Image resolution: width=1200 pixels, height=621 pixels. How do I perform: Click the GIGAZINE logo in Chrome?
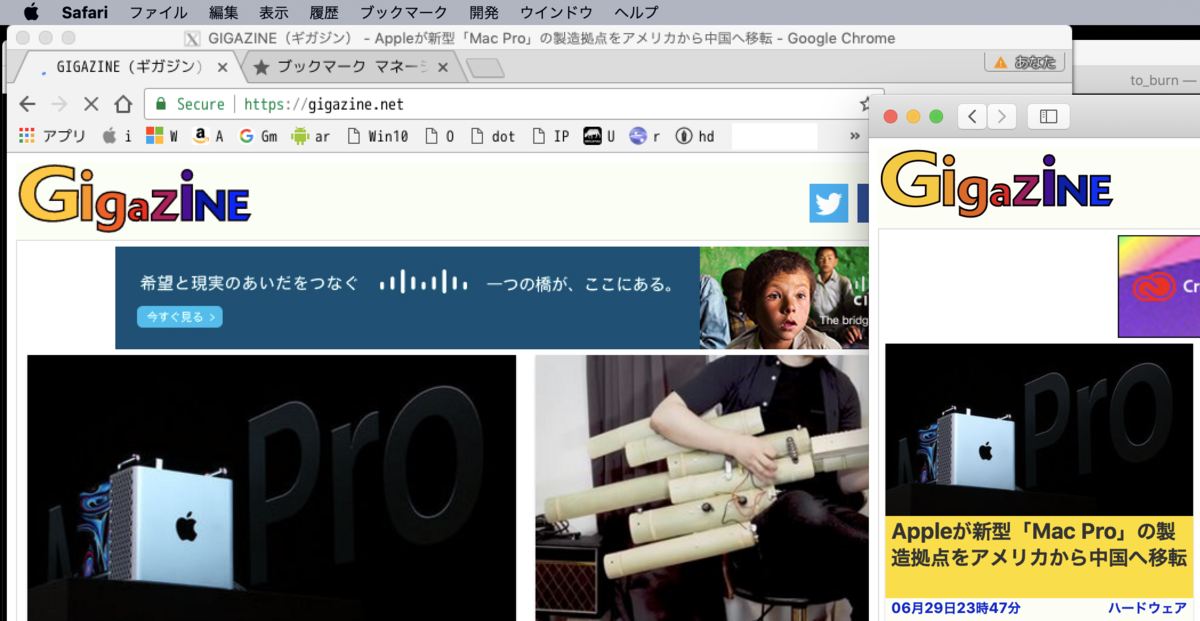coord(134,198)
